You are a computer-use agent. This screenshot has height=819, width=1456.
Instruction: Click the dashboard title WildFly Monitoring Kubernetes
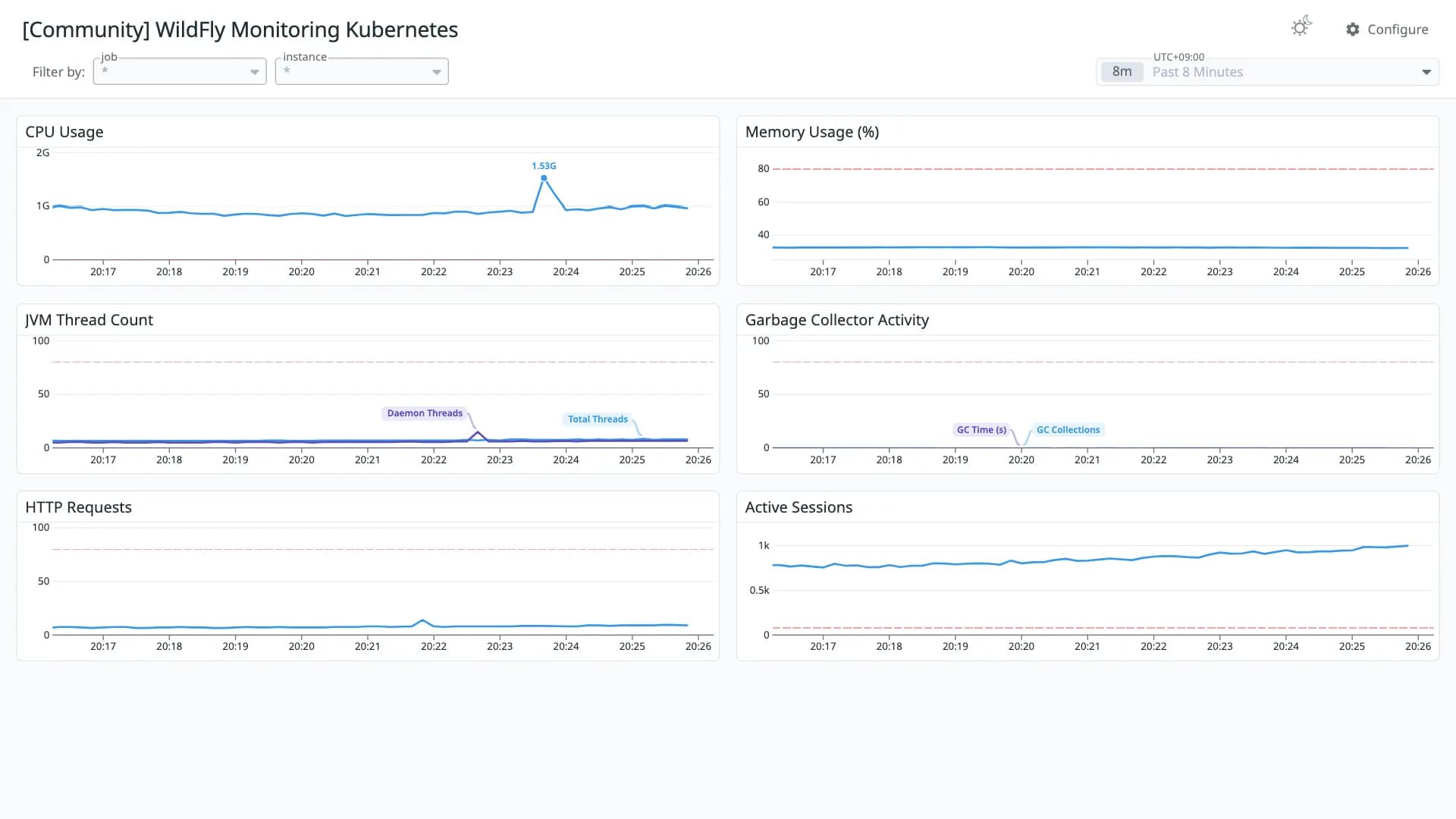tap(240, 30)
